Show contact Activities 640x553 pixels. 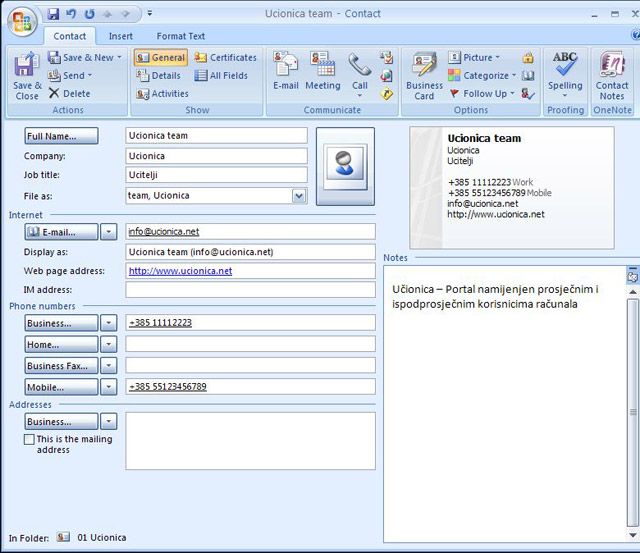[x=162, y=94]
